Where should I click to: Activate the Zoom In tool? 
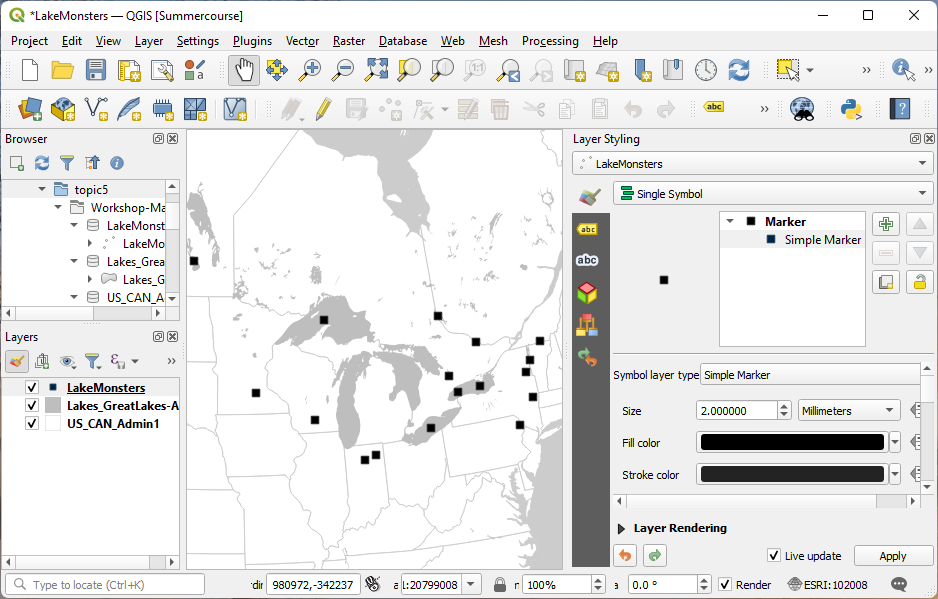tap(310, 71)
